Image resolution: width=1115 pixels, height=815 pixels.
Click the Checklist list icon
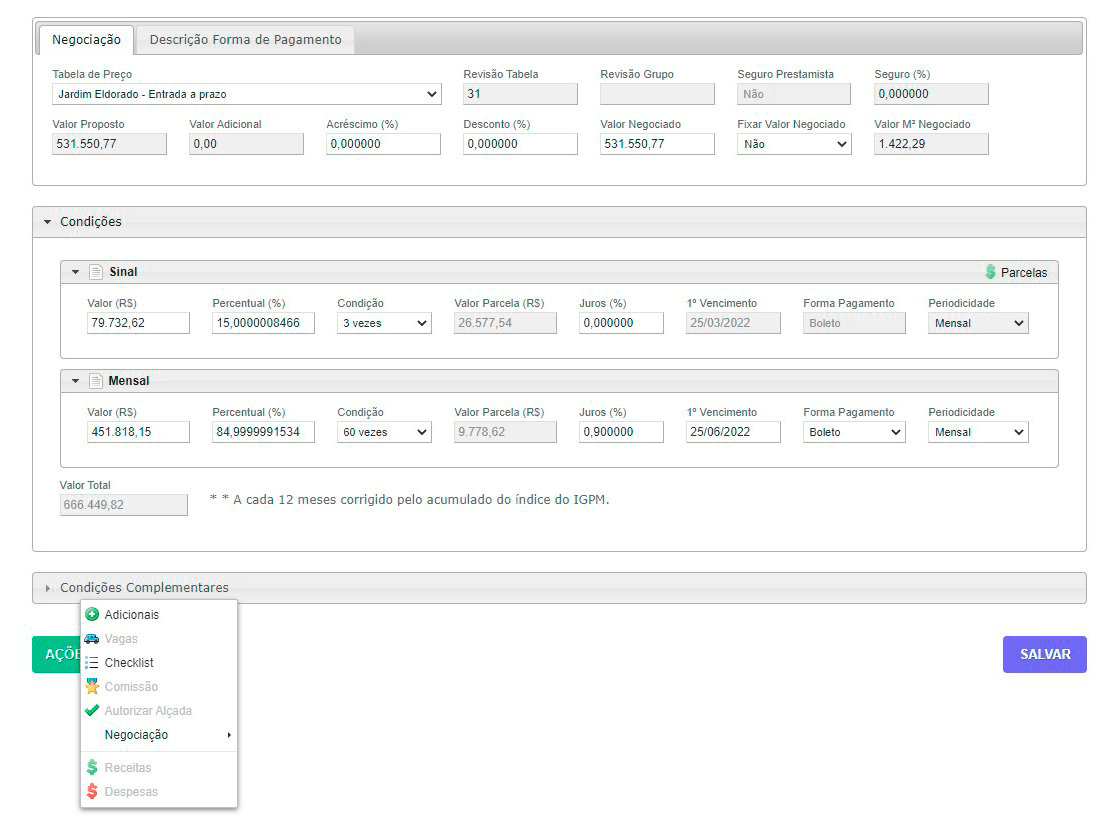(92, 663)
